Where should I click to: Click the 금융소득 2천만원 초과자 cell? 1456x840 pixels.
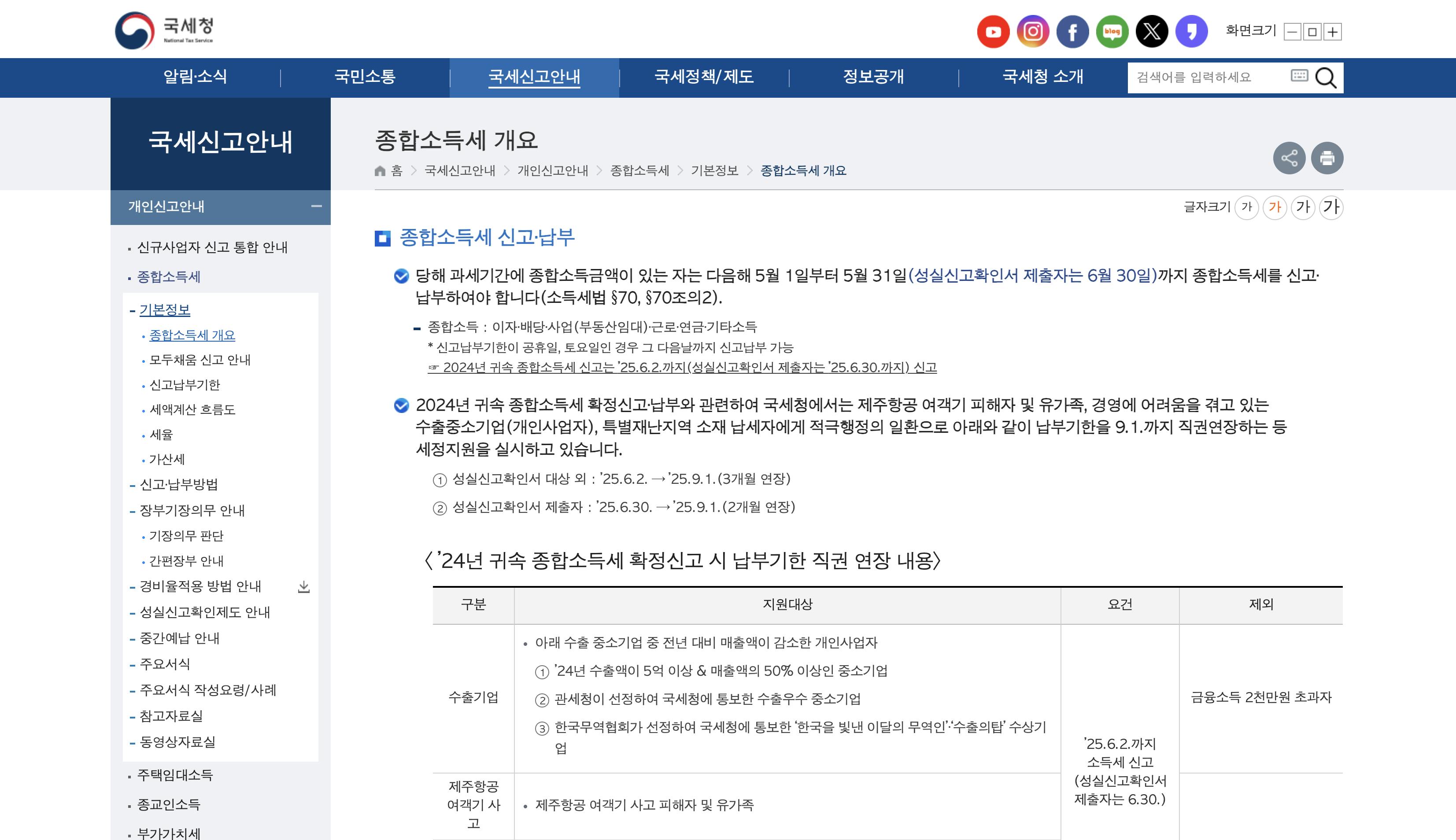(1261, 697)
